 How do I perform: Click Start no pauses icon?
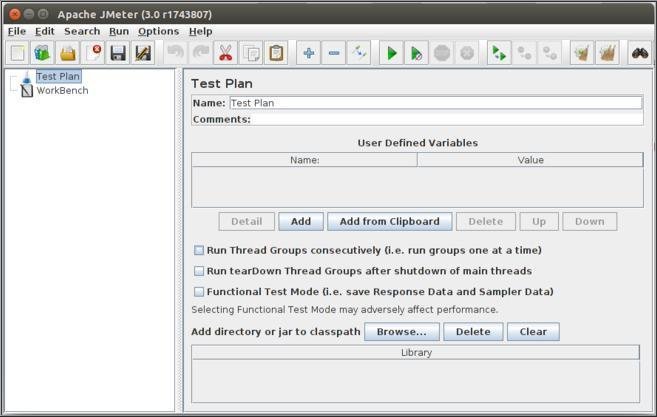click(x=416, y=53)
